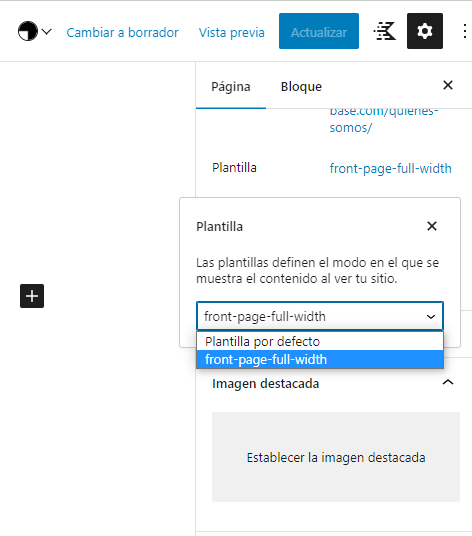Screen dimensions: 472x536
Task: Click the front-page-full-width template link
Action: pos(391,168)
